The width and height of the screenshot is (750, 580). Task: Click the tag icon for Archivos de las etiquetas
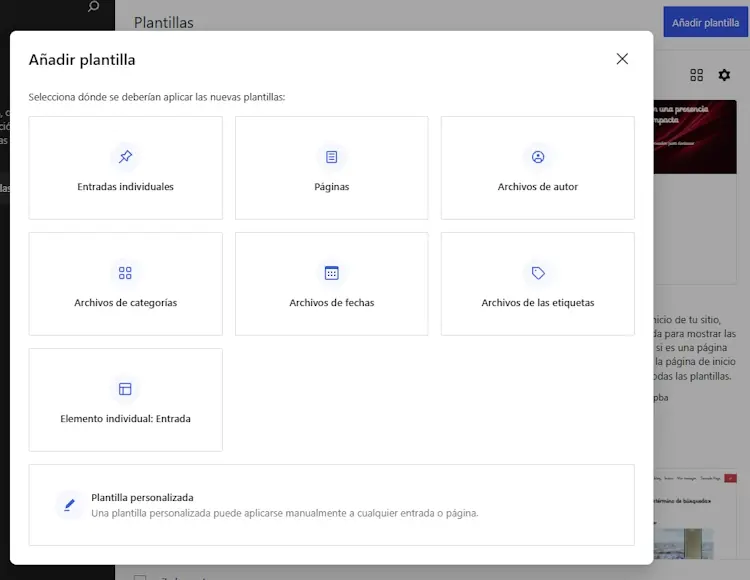click(x=538, y=273)
